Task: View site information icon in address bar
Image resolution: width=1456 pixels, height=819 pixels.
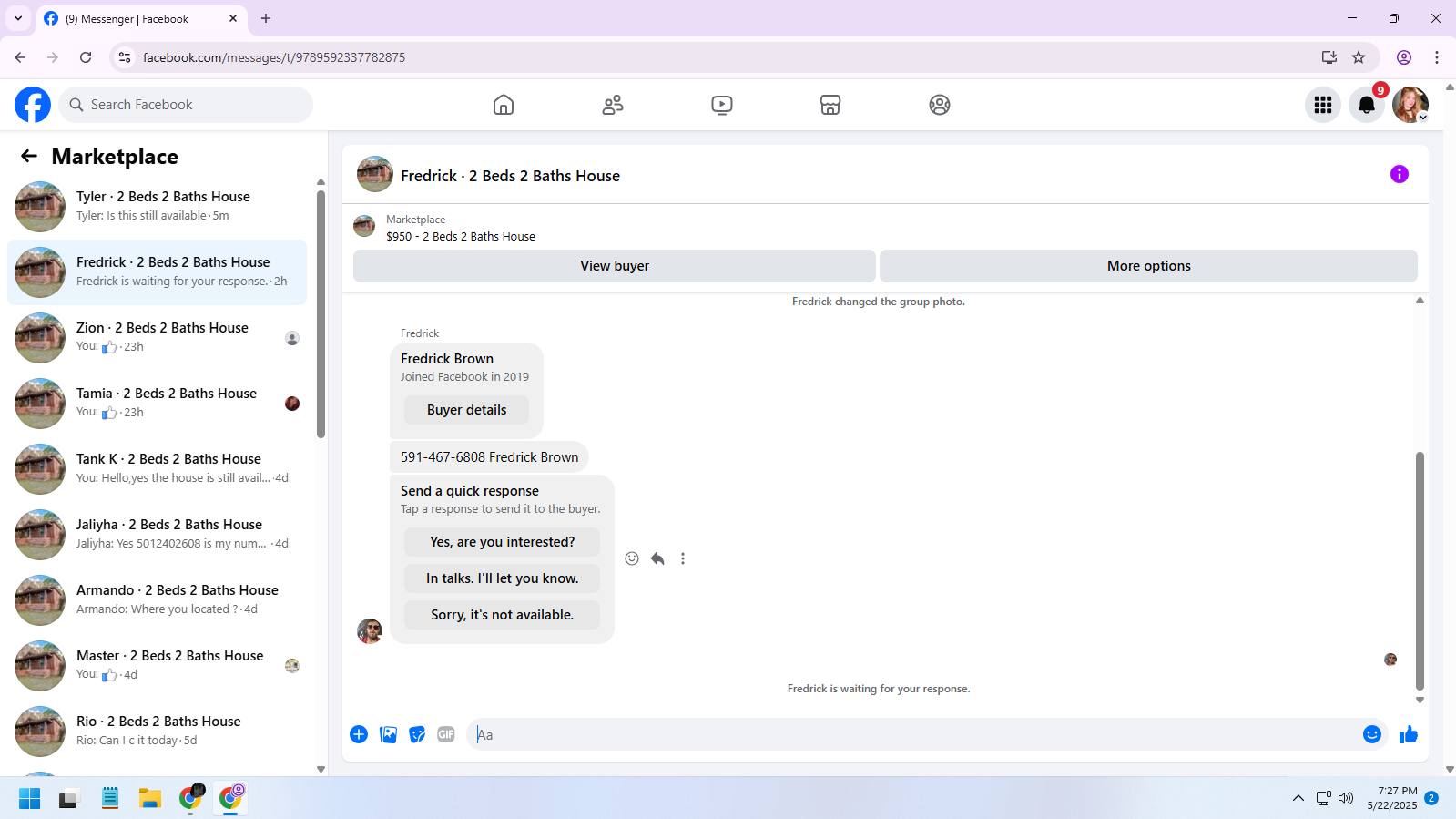Action: (x=125, y=57)
